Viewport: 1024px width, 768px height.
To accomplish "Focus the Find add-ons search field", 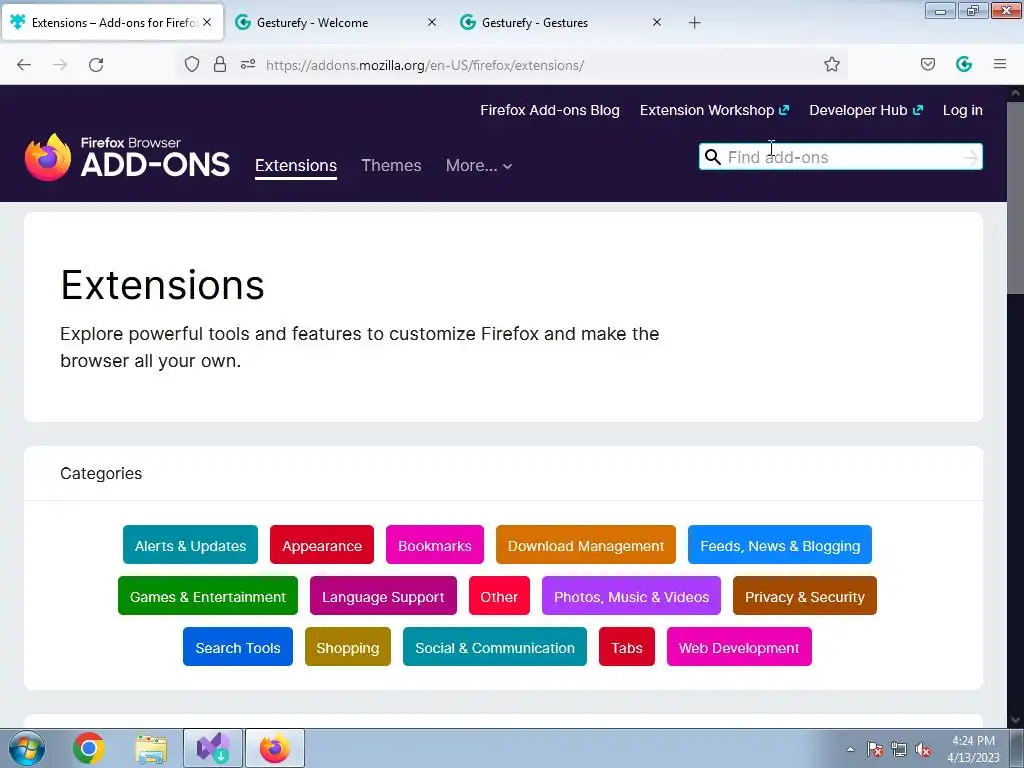I will [840, 157].
